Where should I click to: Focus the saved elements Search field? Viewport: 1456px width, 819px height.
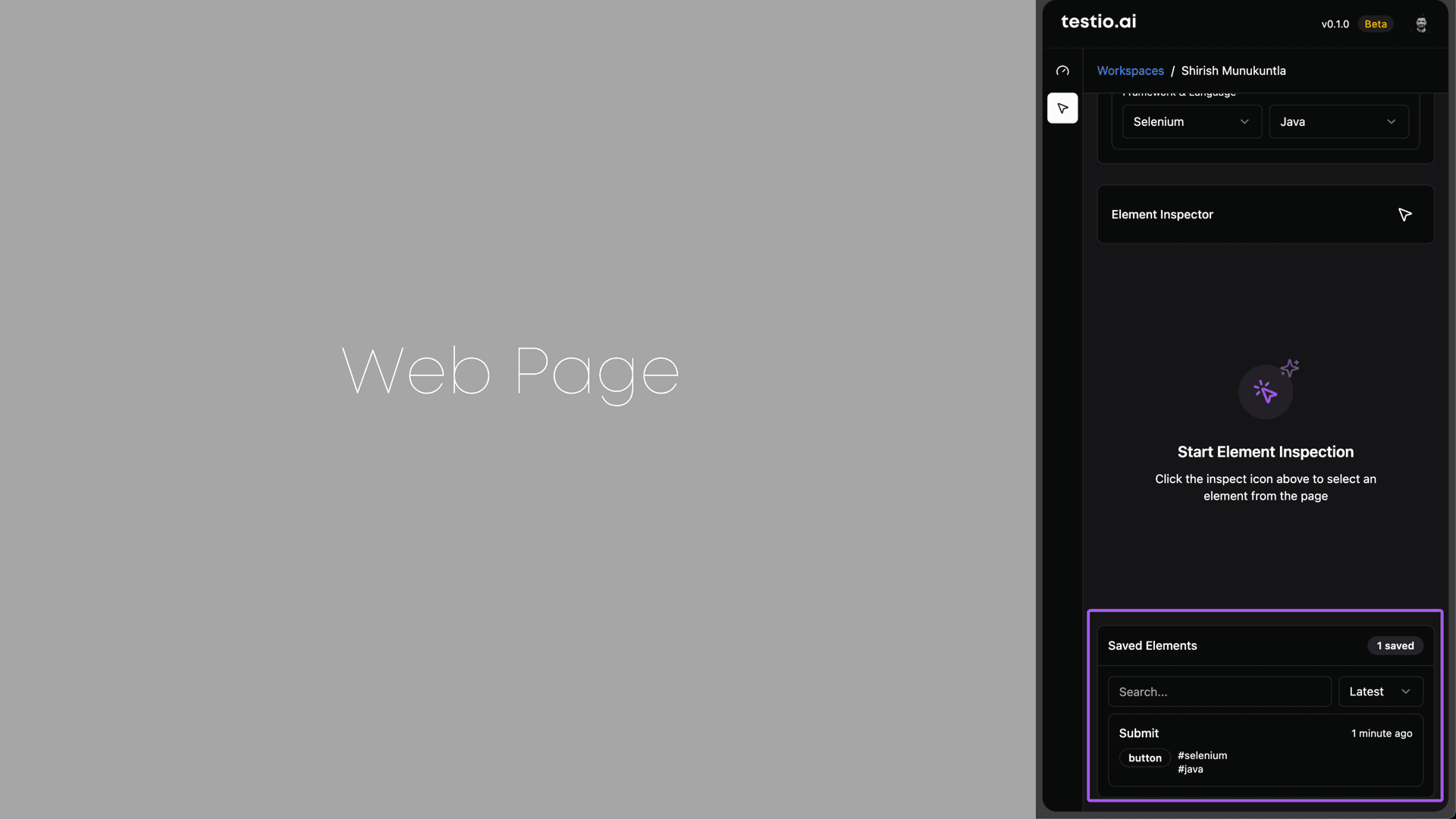pos(1219,692)
